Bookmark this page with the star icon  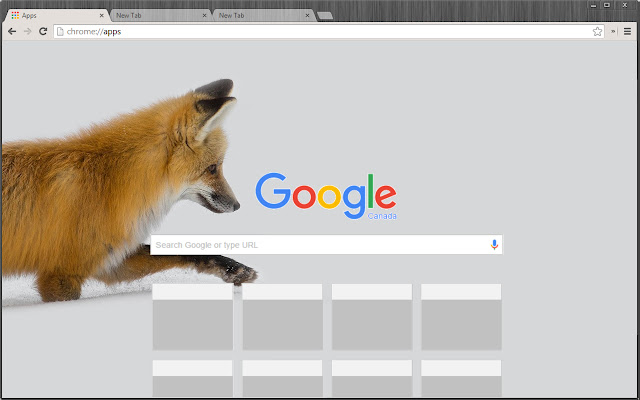[597, 31]
